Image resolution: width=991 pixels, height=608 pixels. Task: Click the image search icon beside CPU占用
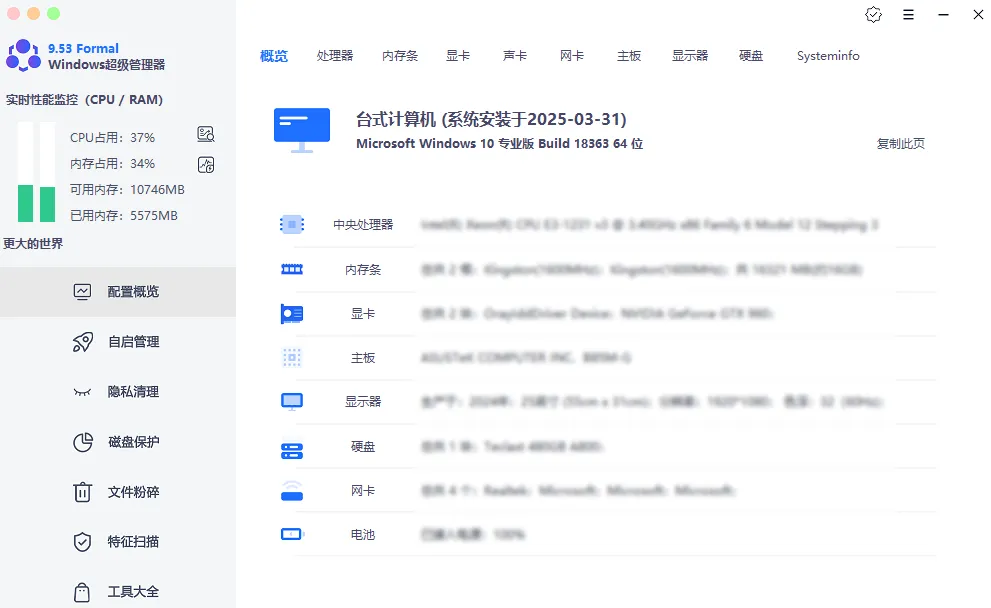pyautogui.click(x=206, y=134)
